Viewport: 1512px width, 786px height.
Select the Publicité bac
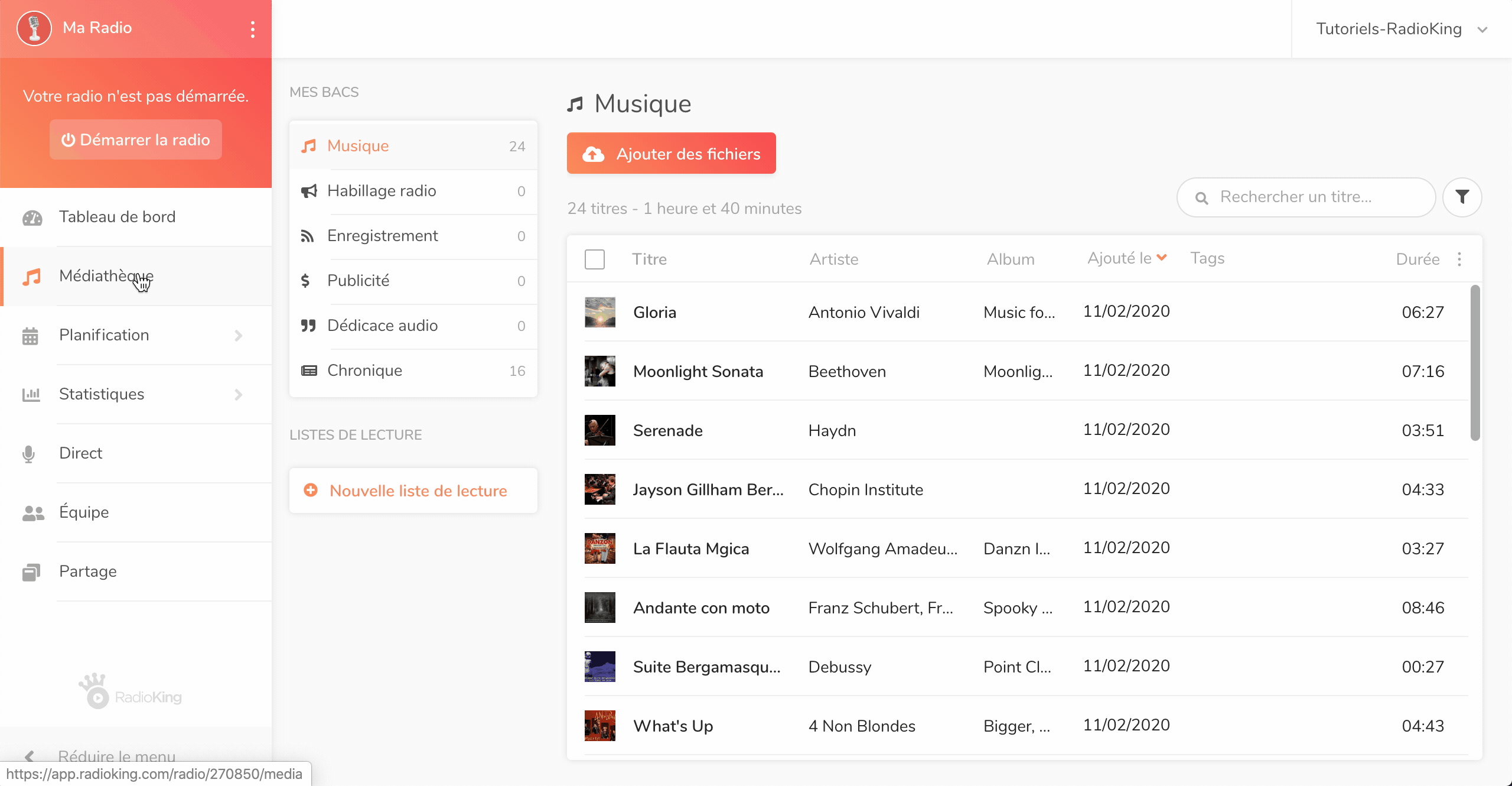[413, 281]
